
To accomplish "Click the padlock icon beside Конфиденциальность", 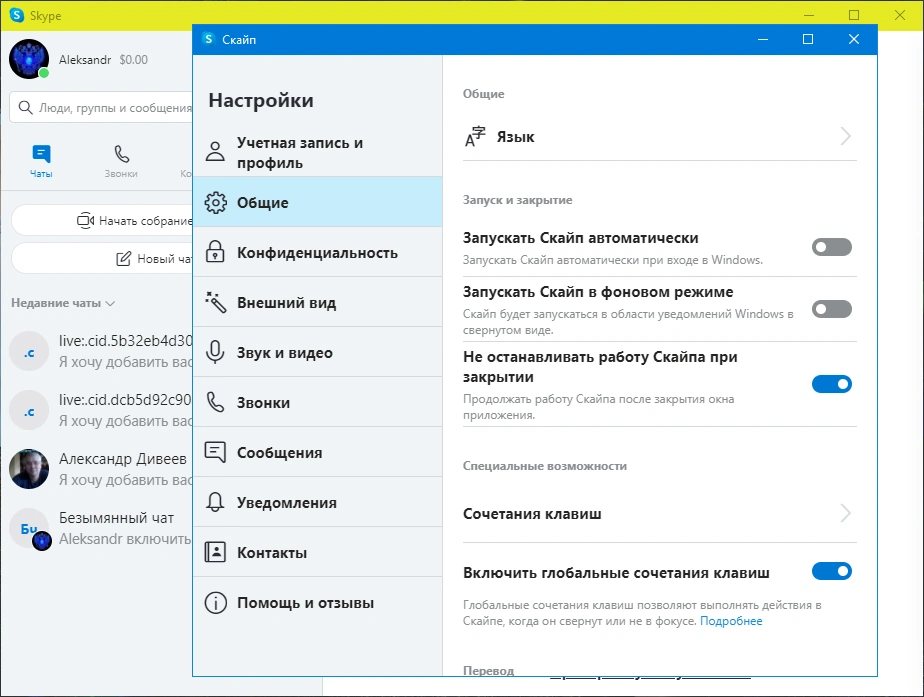I will tap(215, 252).
